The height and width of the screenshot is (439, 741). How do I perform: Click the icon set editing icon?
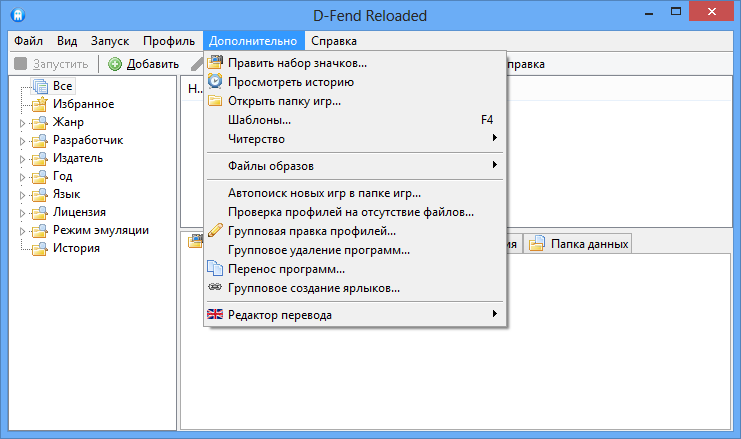[215, 63]
